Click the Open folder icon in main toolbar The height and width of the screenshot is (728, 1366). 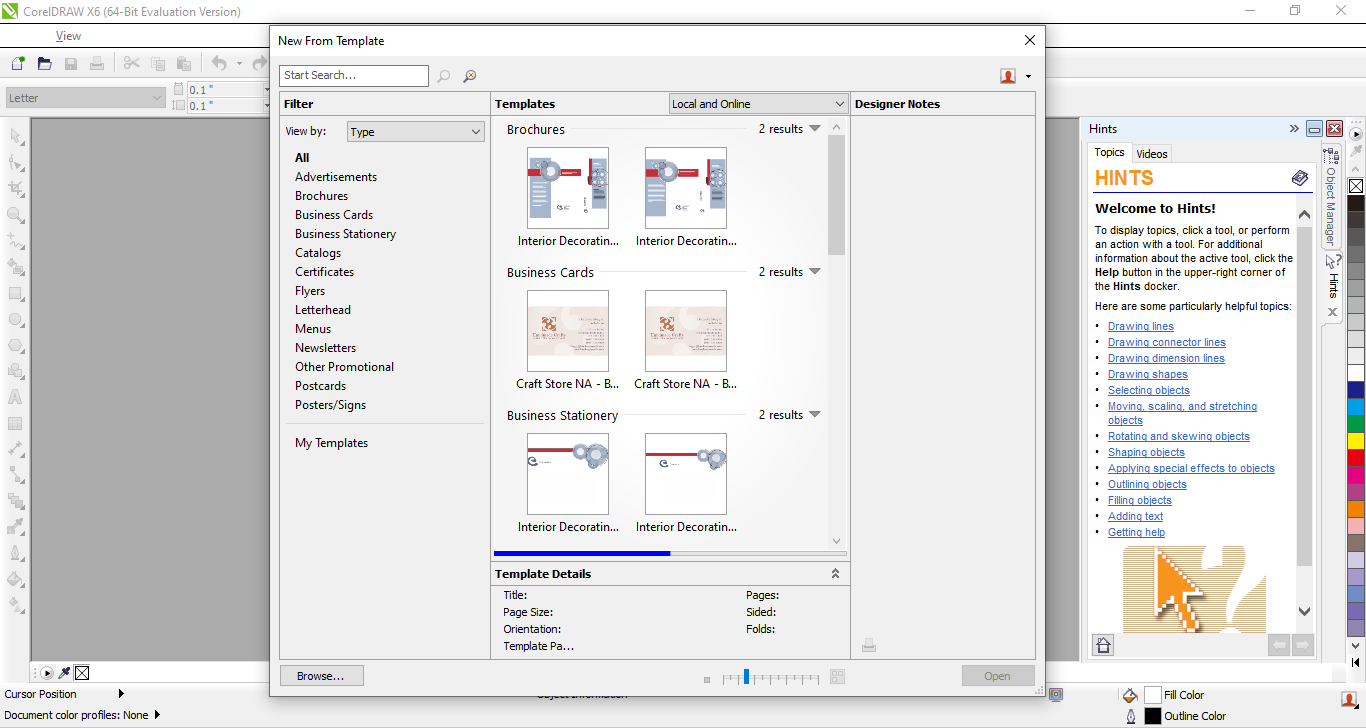[x=44, y=63]
